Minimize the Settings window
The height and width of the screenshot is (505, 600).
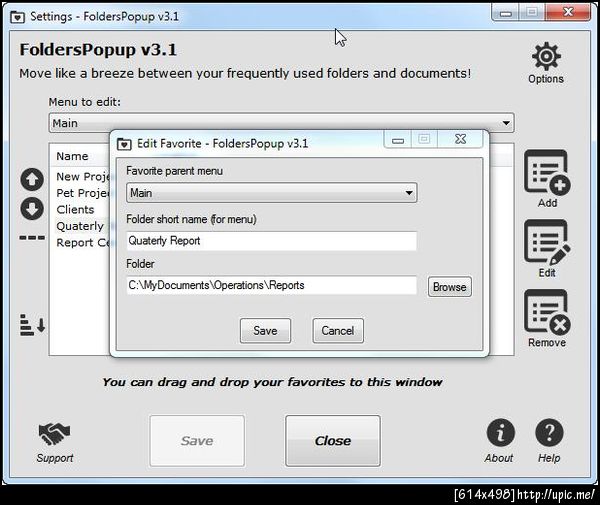coord(505,13)
